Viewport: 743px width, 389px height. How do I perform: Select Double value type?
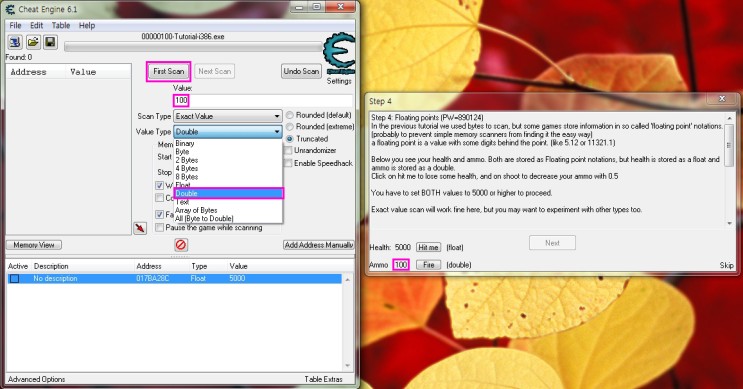pyautogui.click(x=228, y=193)
